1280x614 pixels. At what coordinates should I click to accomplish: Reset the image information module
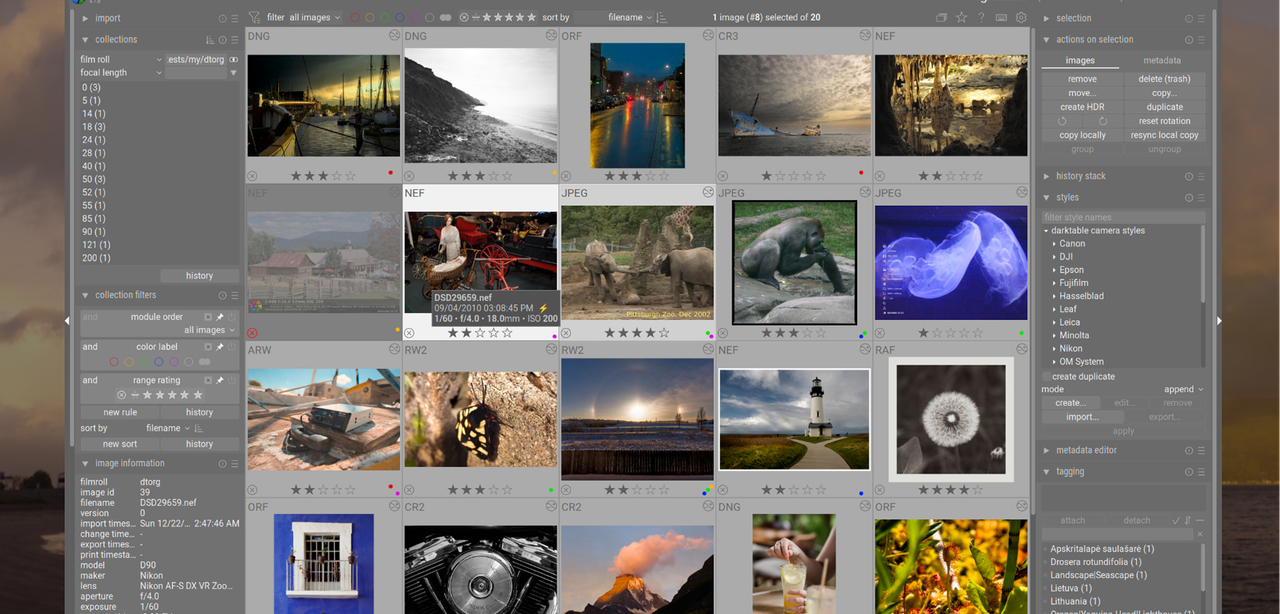223,464
